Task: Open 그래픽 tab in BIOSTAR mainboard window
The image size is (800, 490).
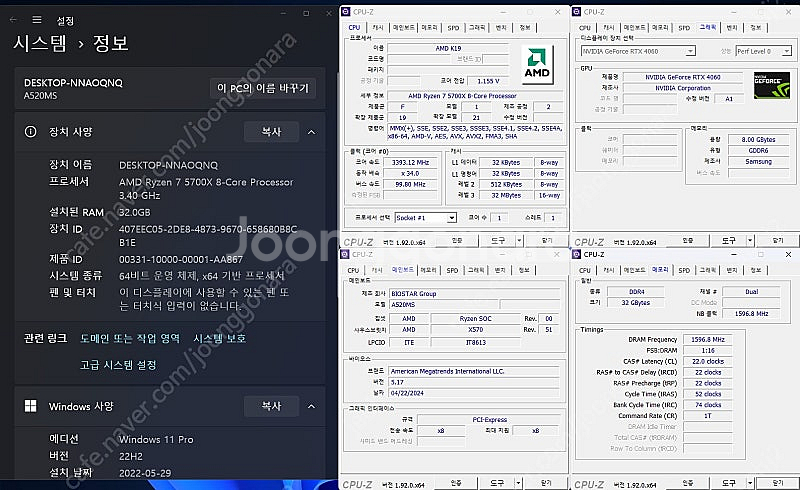Action: click(x=476, y=270)
